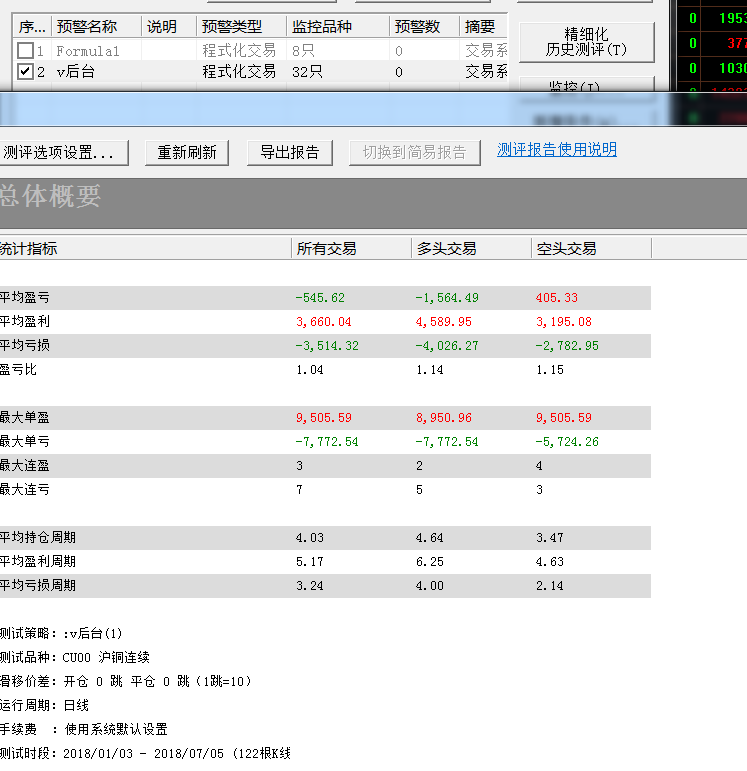Click the 平均亏损周期 row label
The image size is (747, 771).
[x=38, y=585]
